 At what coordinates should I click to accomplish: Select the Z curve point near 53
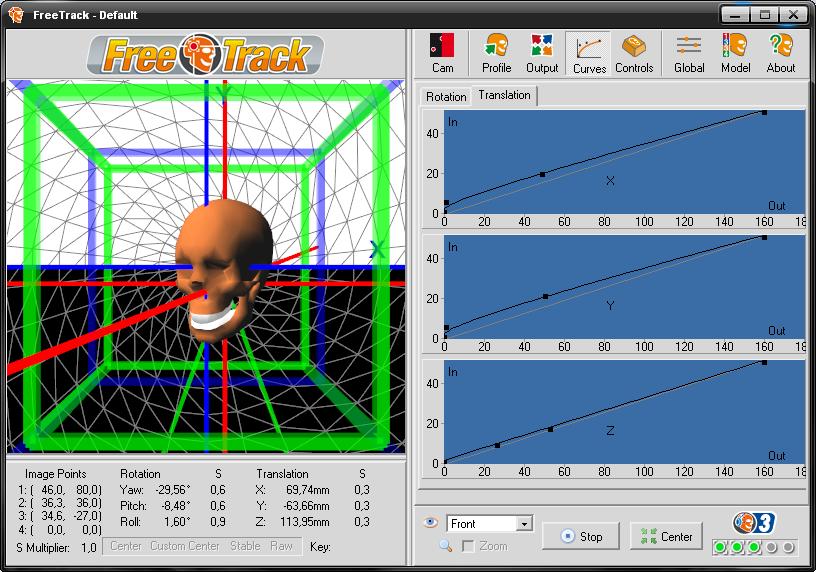tap(550, 429)
